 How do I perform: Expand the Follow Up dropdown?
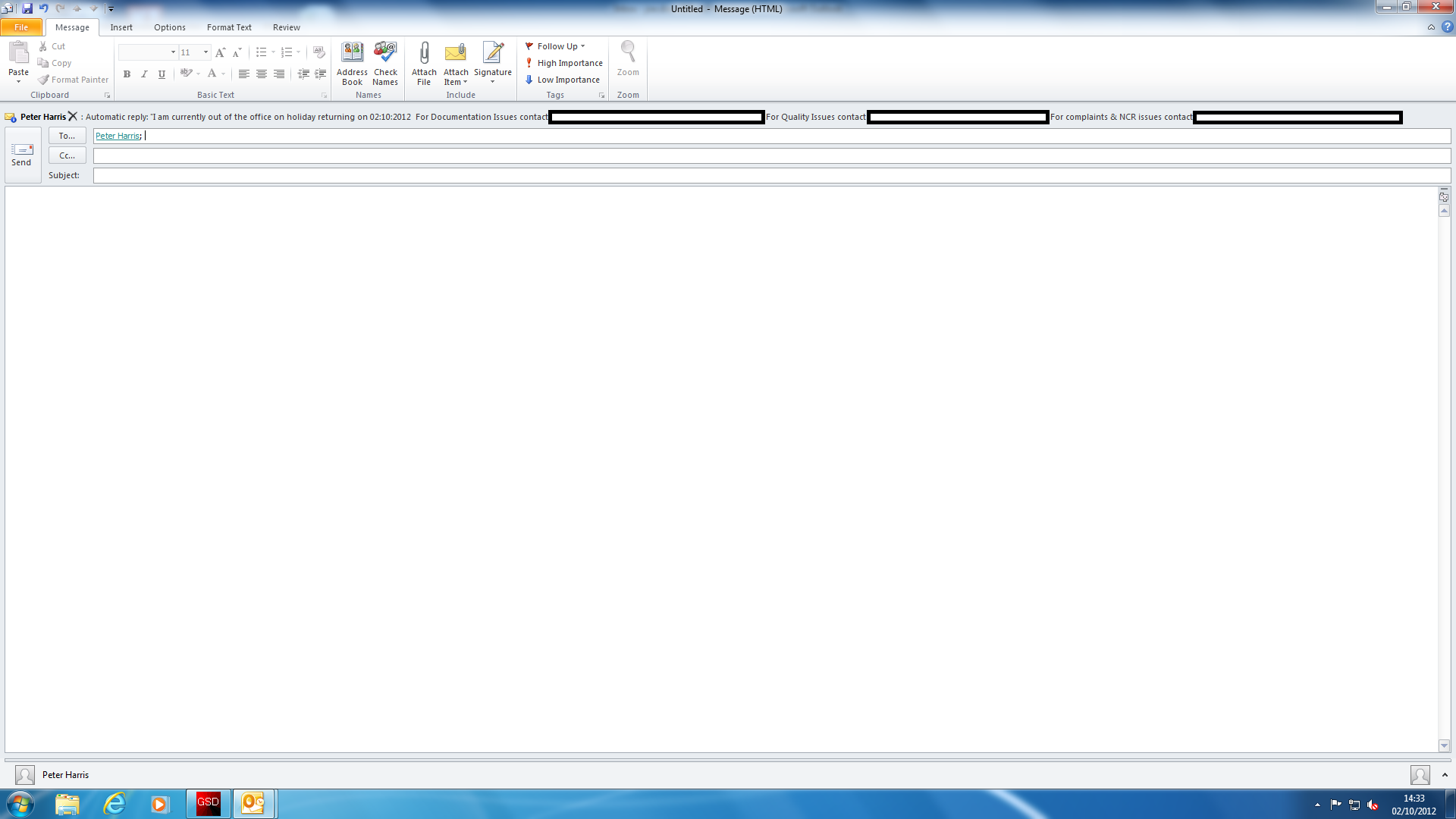(582, 46)
